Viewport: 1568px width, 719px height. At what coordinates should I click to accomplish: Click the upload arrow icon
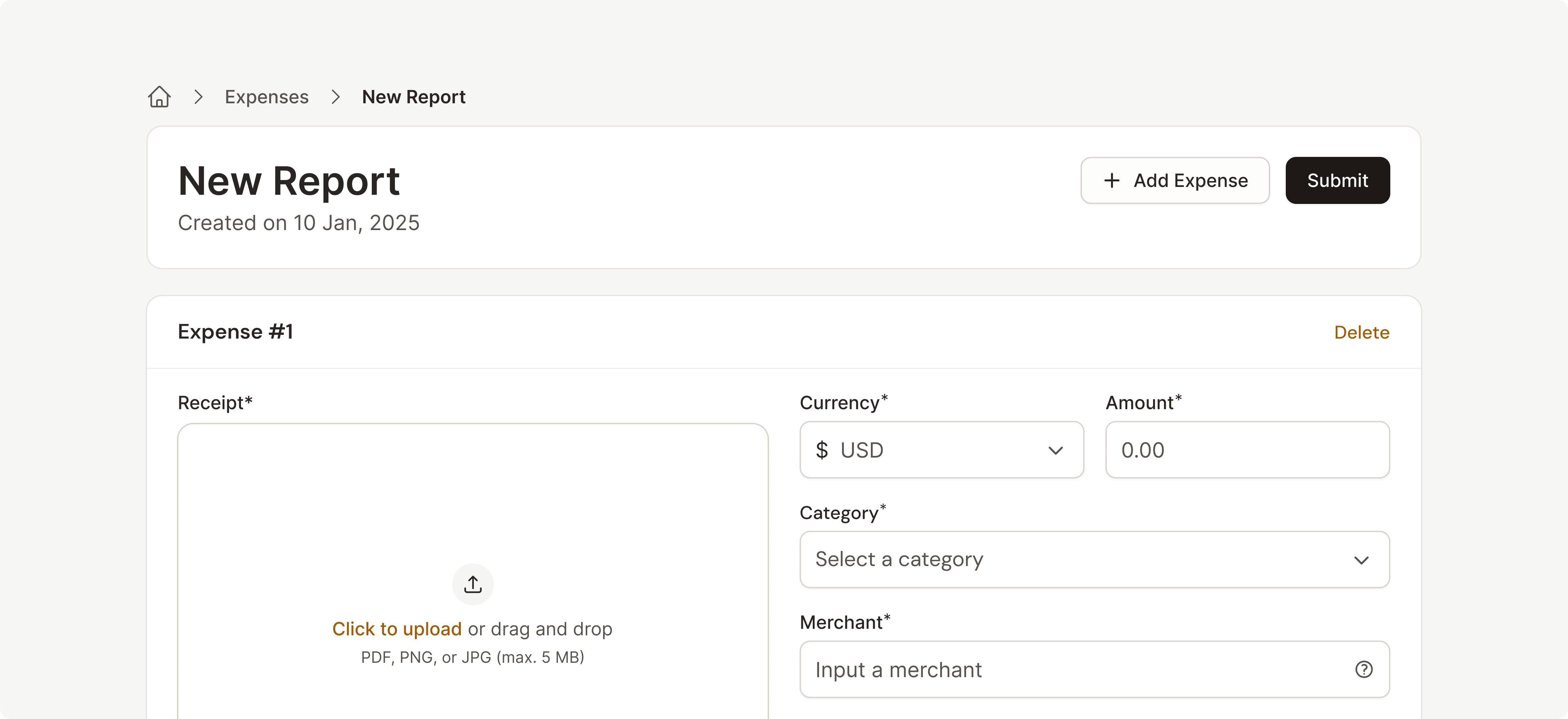point(472,584)
